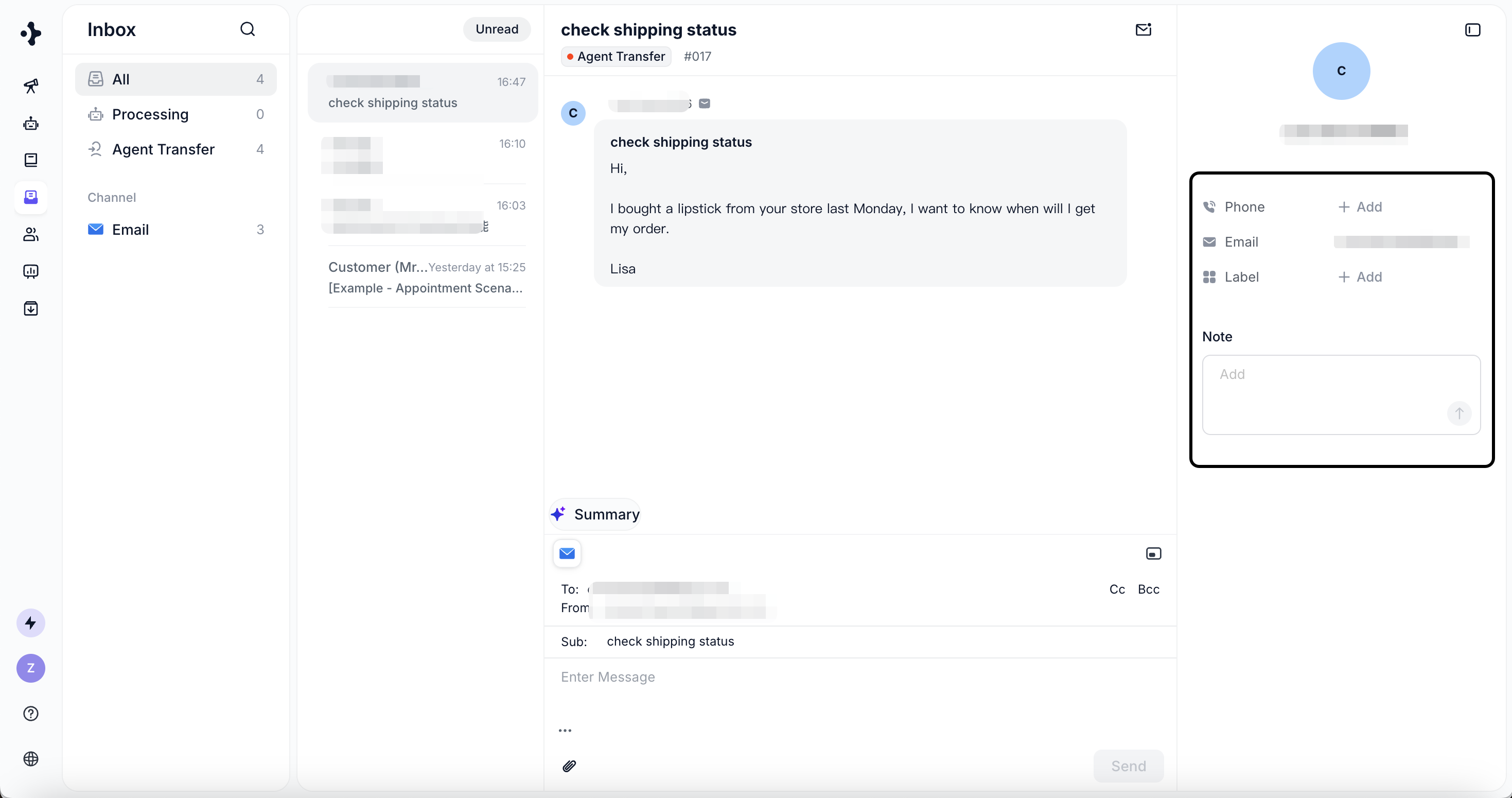Toggle the email channel reply button
Image resolution: width=1512 pixels, height=798 pixels.
pyautogui.click(x=567, y=553)
